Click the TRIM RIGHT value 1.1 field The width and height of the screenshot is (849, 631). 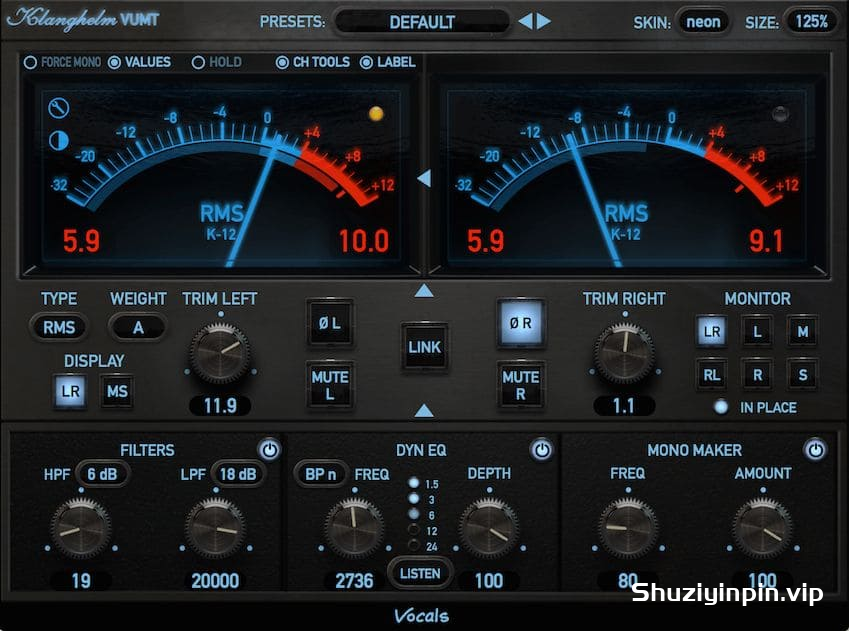[624, 406]
